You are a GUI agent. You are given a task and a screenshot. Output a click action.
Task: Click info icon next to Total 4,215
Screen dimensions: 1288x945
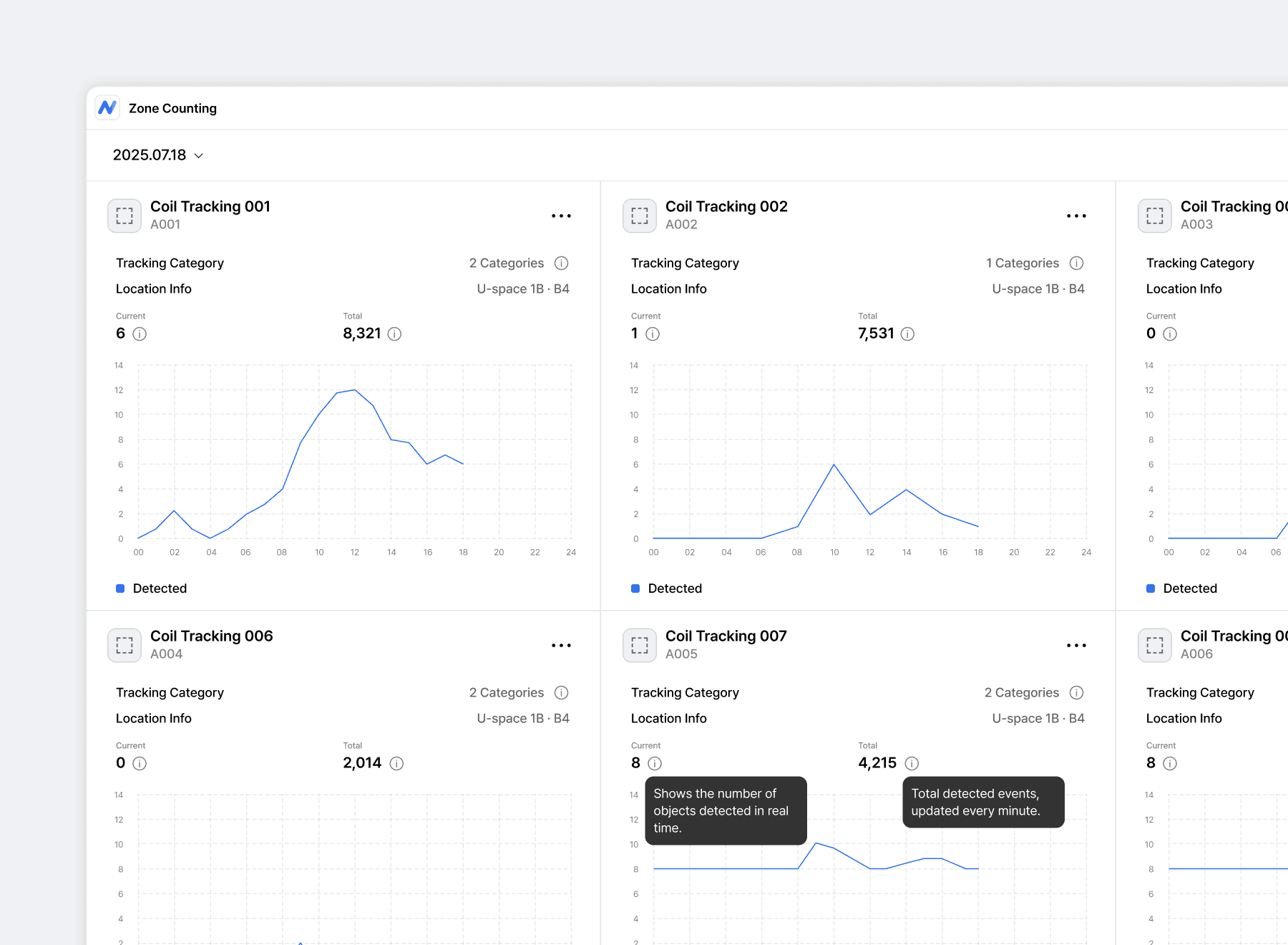click(912, 763)
